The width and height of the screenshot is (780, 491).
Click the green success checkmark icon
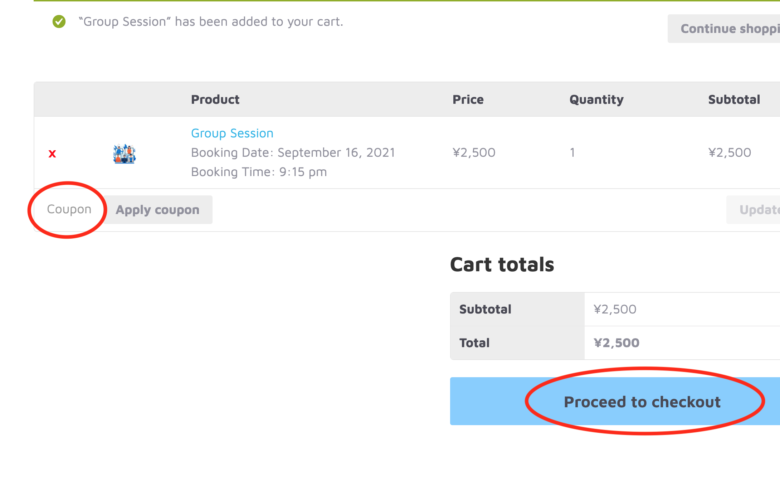(59, 21)
